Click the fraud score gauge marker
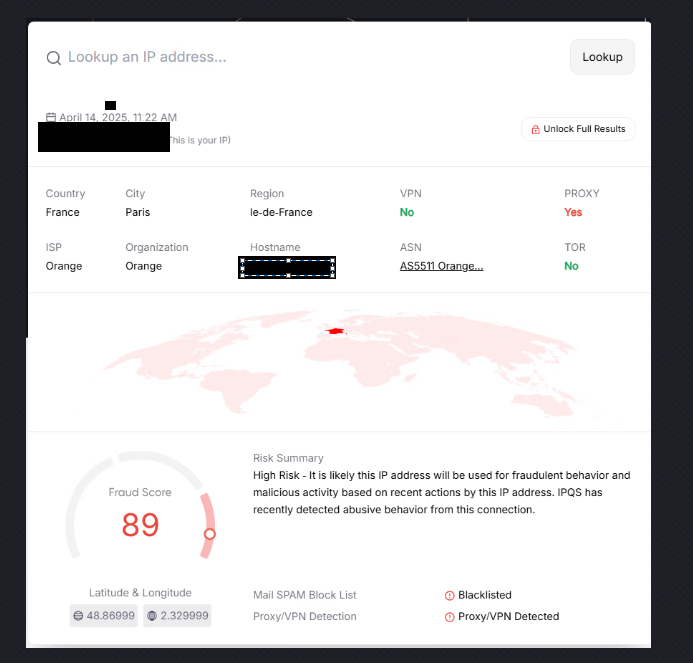The image size is (693, 663). pyautogui.click(x=209, y=534)
